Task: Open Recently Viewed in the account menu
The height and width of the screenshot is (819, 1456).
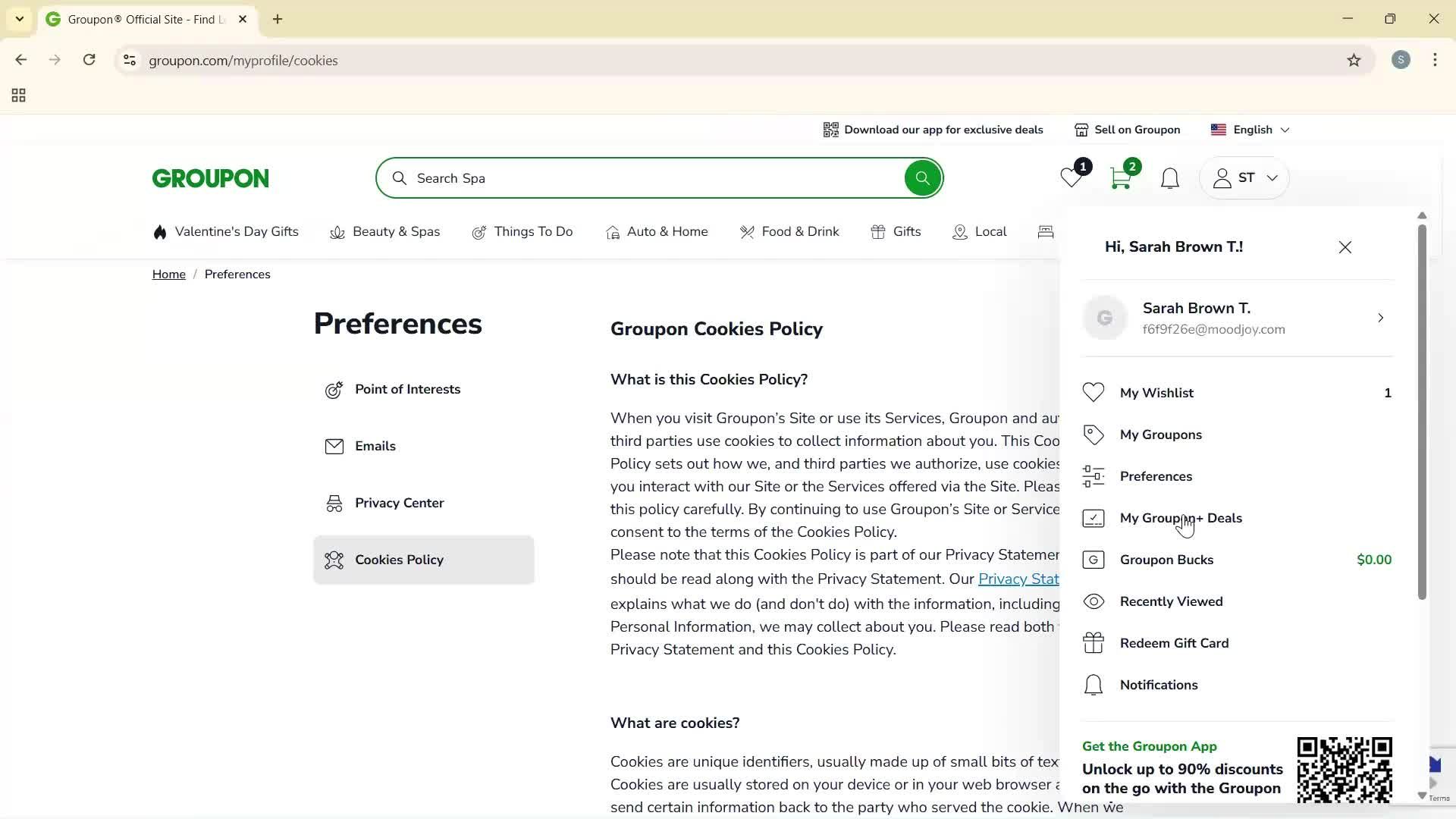Action: tap(1171, 601)
